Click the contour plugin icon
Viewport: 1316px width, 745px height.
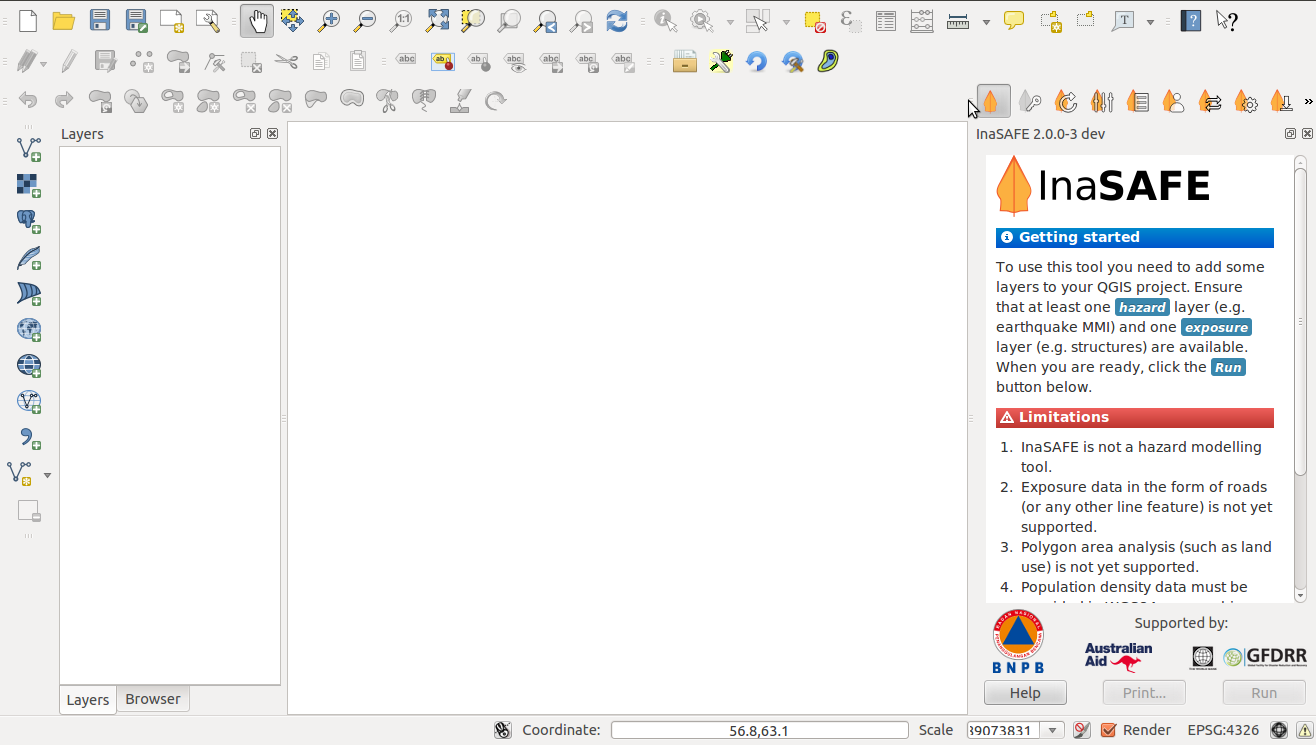(828, 61)
